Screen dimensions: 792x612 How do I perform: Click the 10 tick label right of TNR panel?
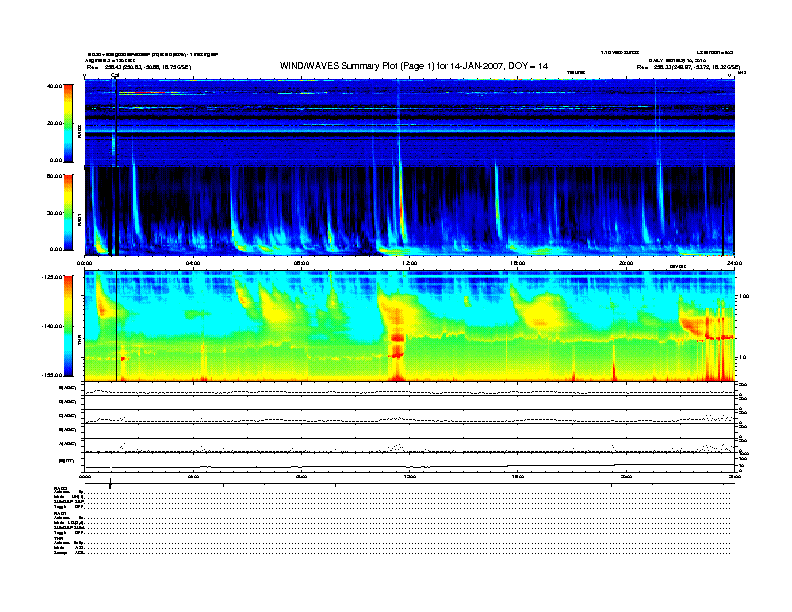click(742, 358)
